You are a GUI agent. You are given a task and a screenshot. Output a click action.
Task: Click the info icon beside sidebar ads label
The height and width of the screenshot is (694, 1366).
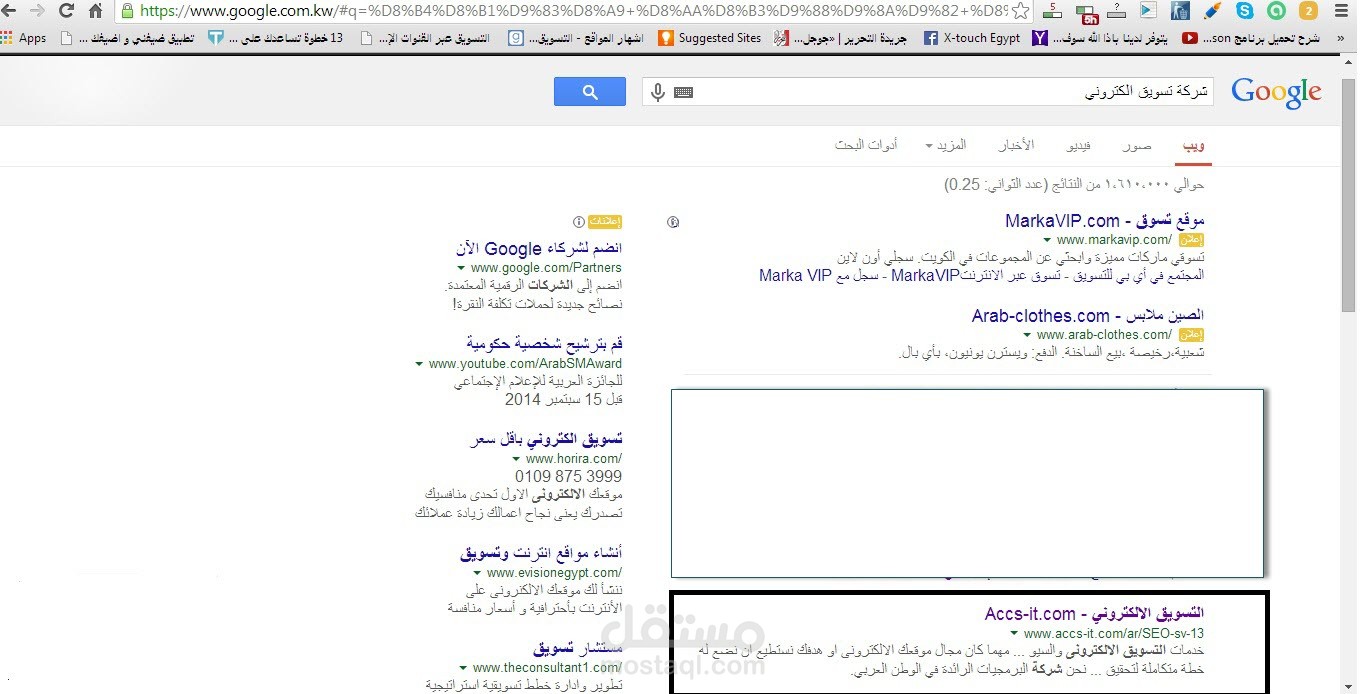[x=578, y=222]
